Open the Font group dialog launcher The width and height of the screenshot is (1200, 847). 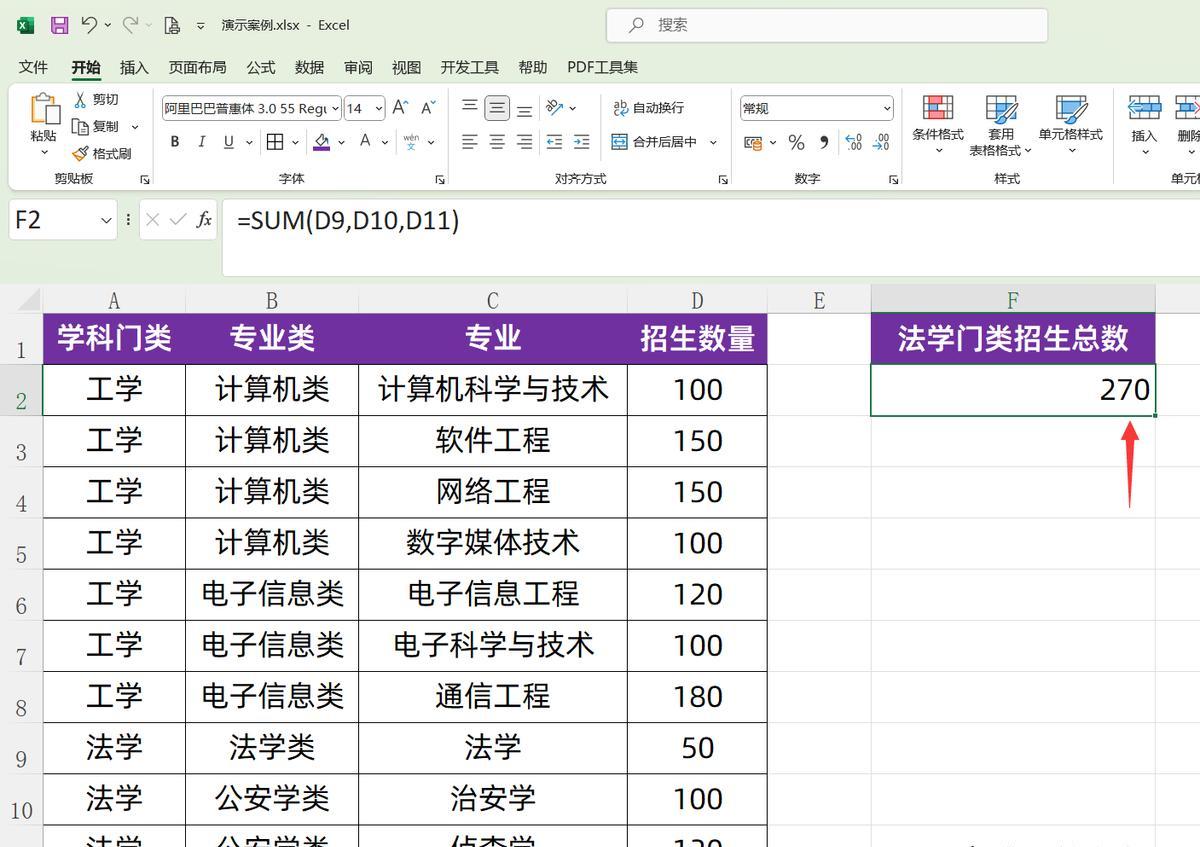point(440,180)
